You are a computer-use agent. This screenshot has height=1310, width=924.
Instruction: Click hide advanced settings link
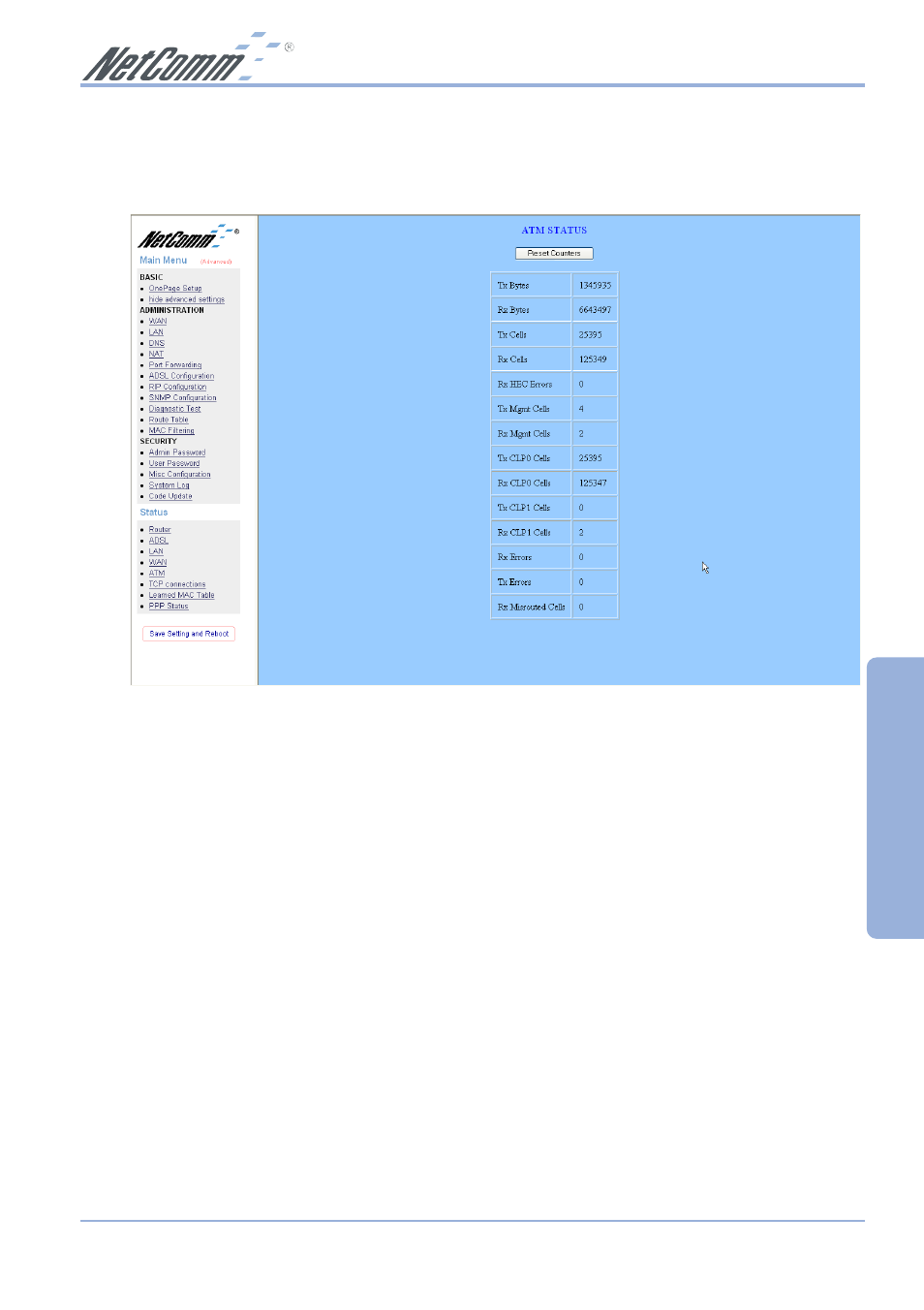pos(187,299)
